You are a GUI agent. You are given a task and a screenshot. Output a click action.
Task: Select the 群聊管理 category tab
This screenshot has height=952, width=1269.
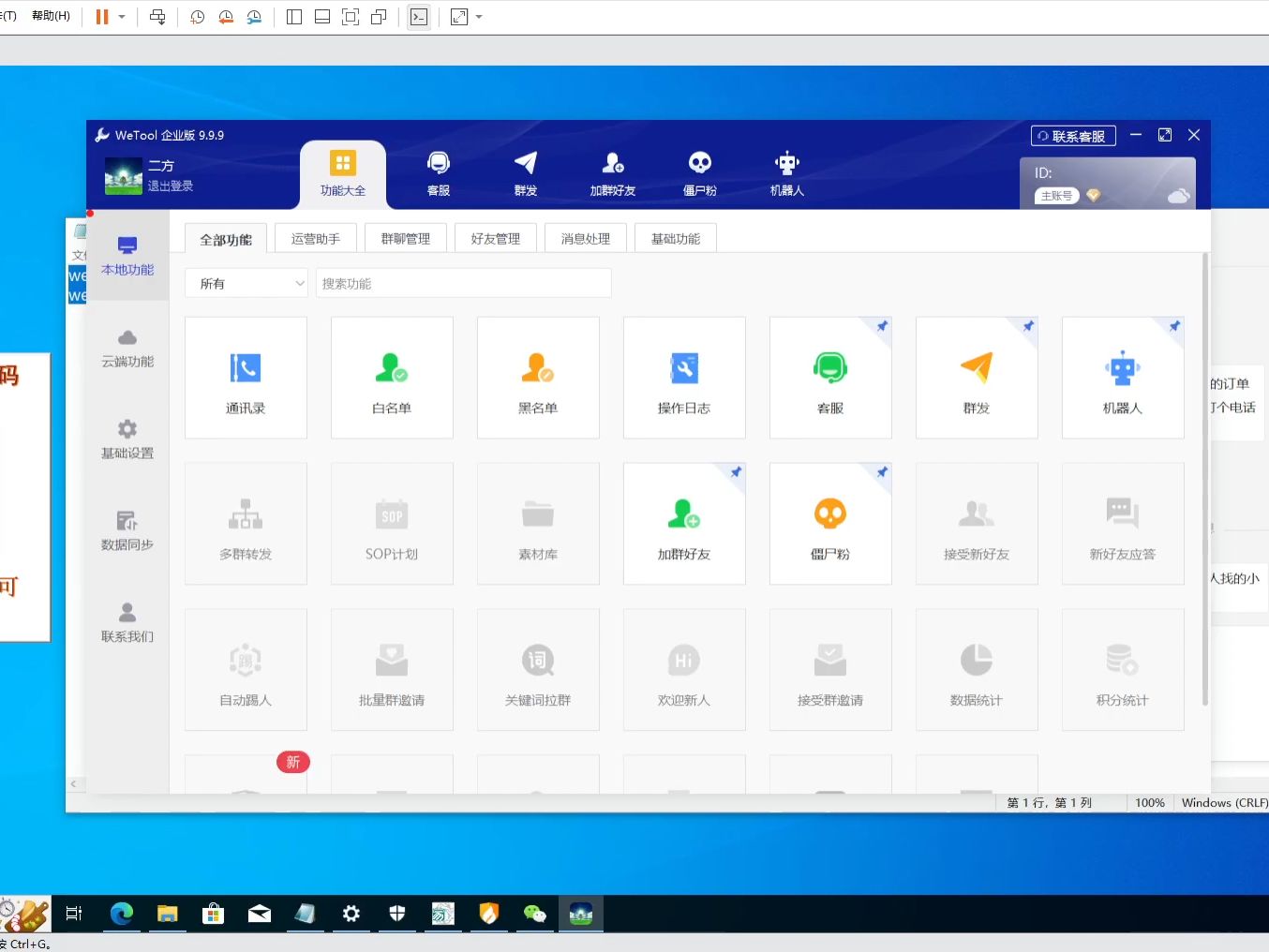click(x=406, y=239)
